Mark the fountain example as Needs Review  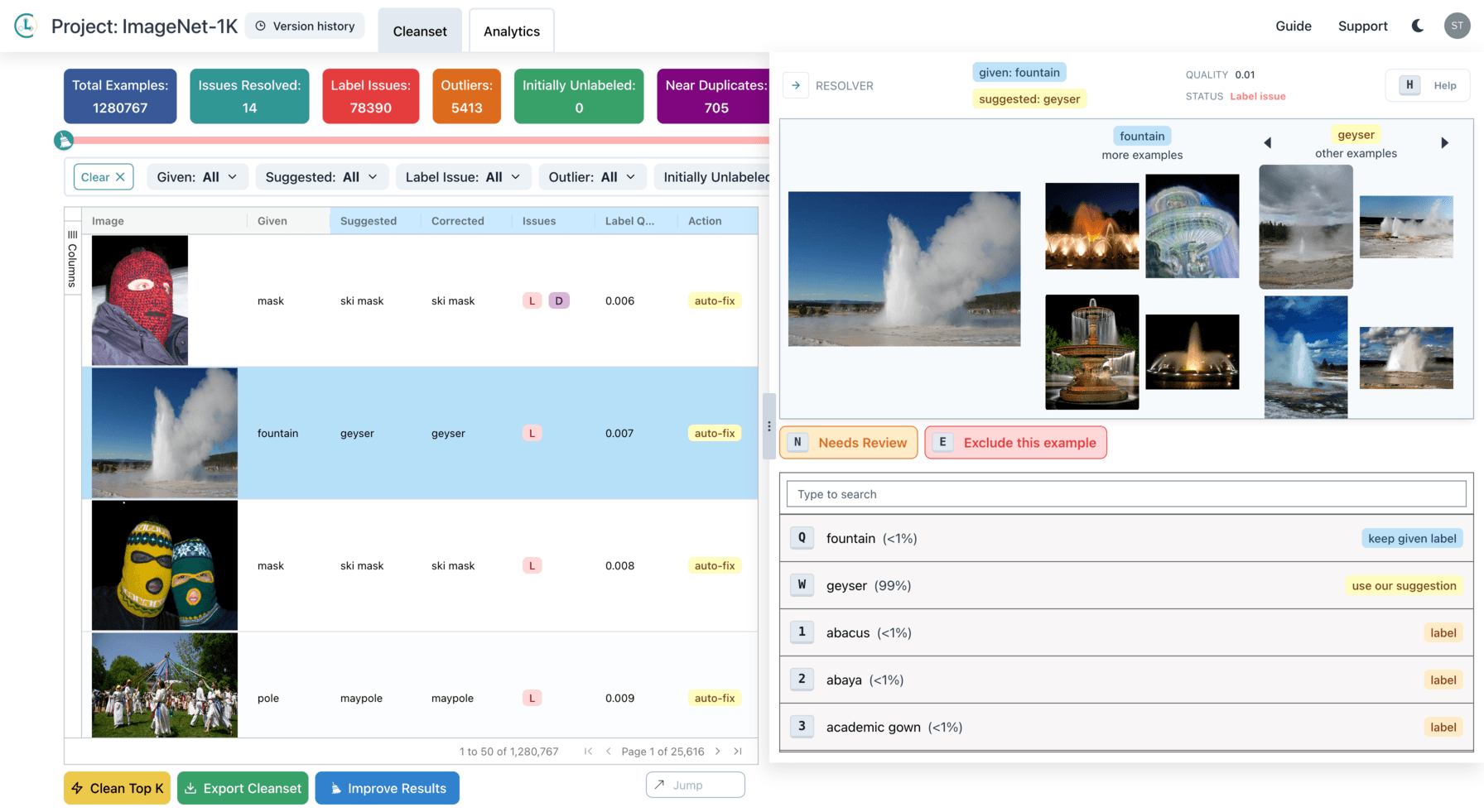(x=848, y=442)
